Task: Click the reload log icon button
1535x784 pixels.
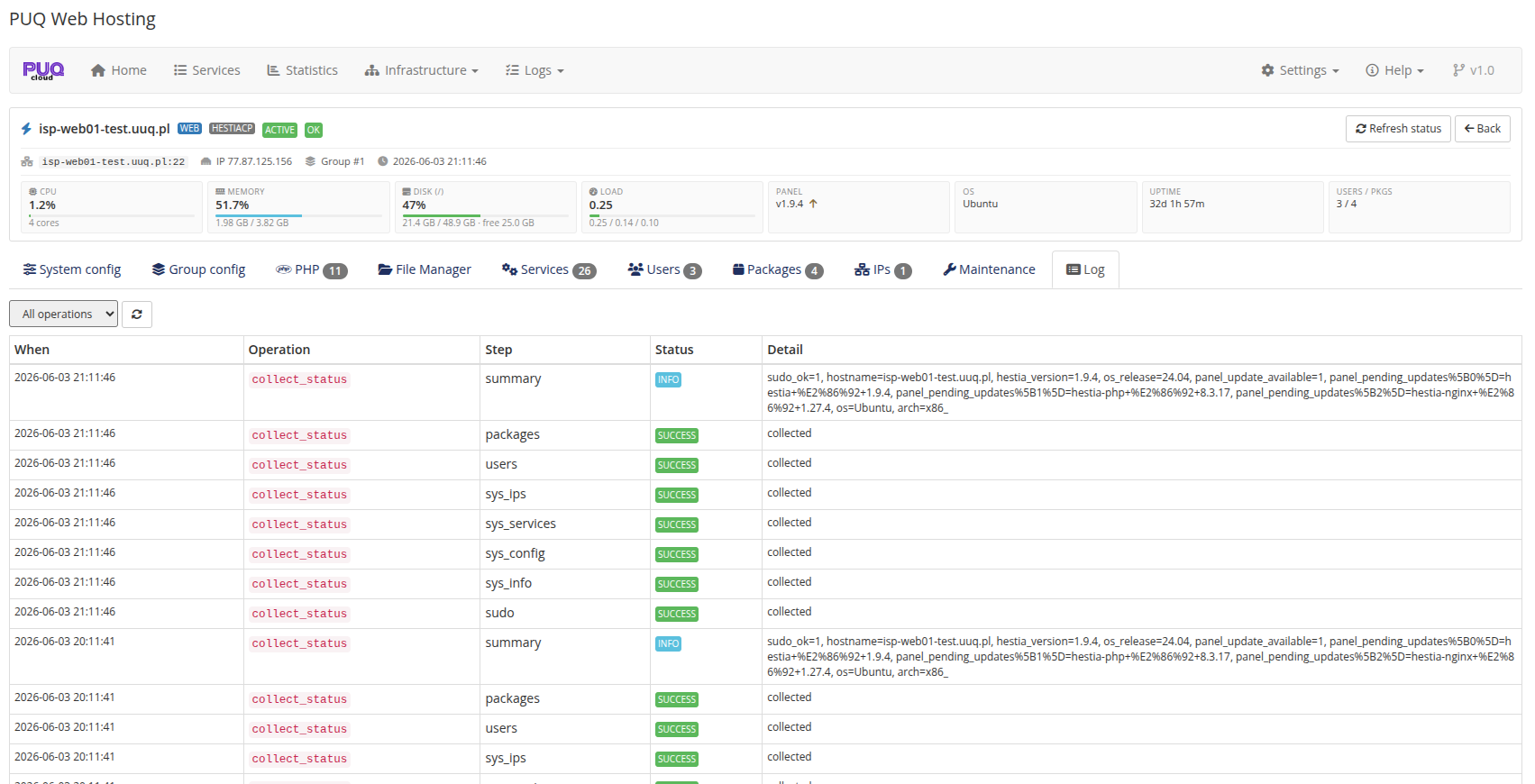Action: [x=137, y=314]
